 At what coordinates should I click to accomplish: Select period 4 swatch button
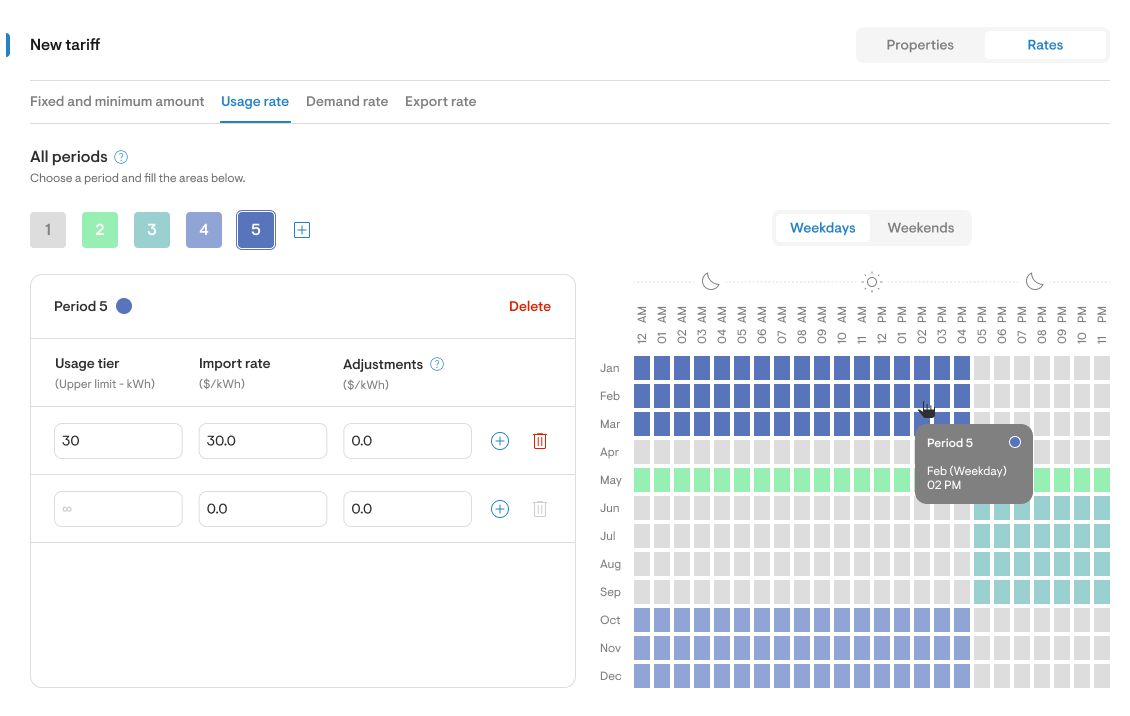point(204,230)
